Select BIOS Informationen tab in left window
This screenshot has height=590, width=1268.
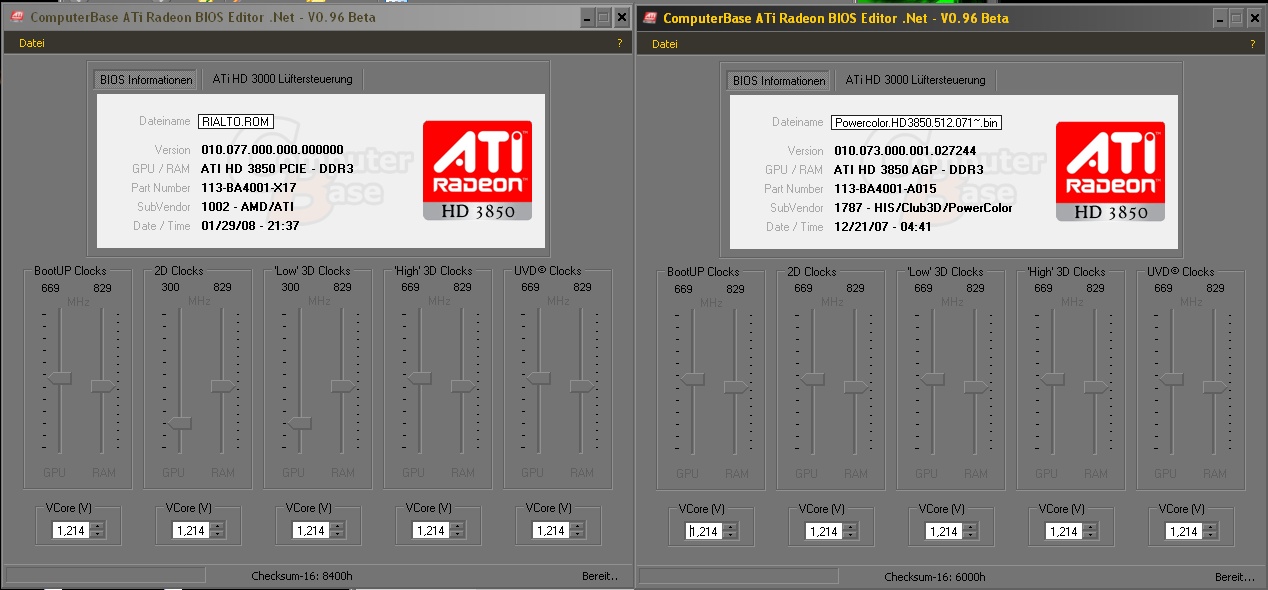pos(146,80)
